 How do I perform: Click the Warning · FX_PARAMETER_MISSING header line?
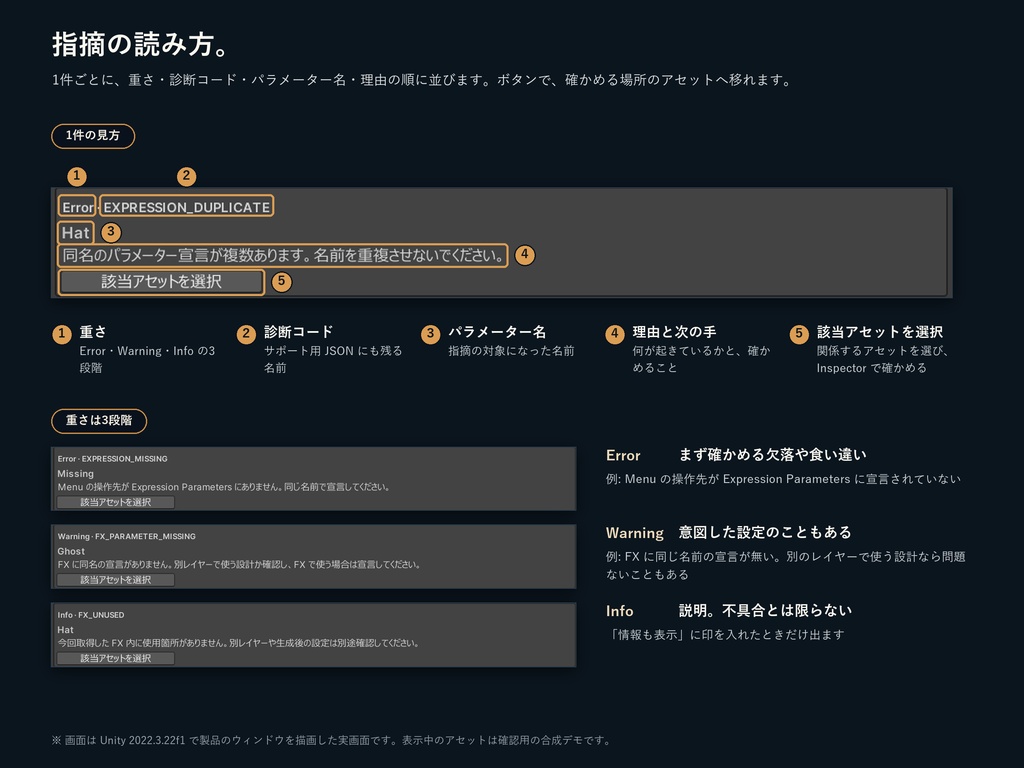[x=126, y=536]
